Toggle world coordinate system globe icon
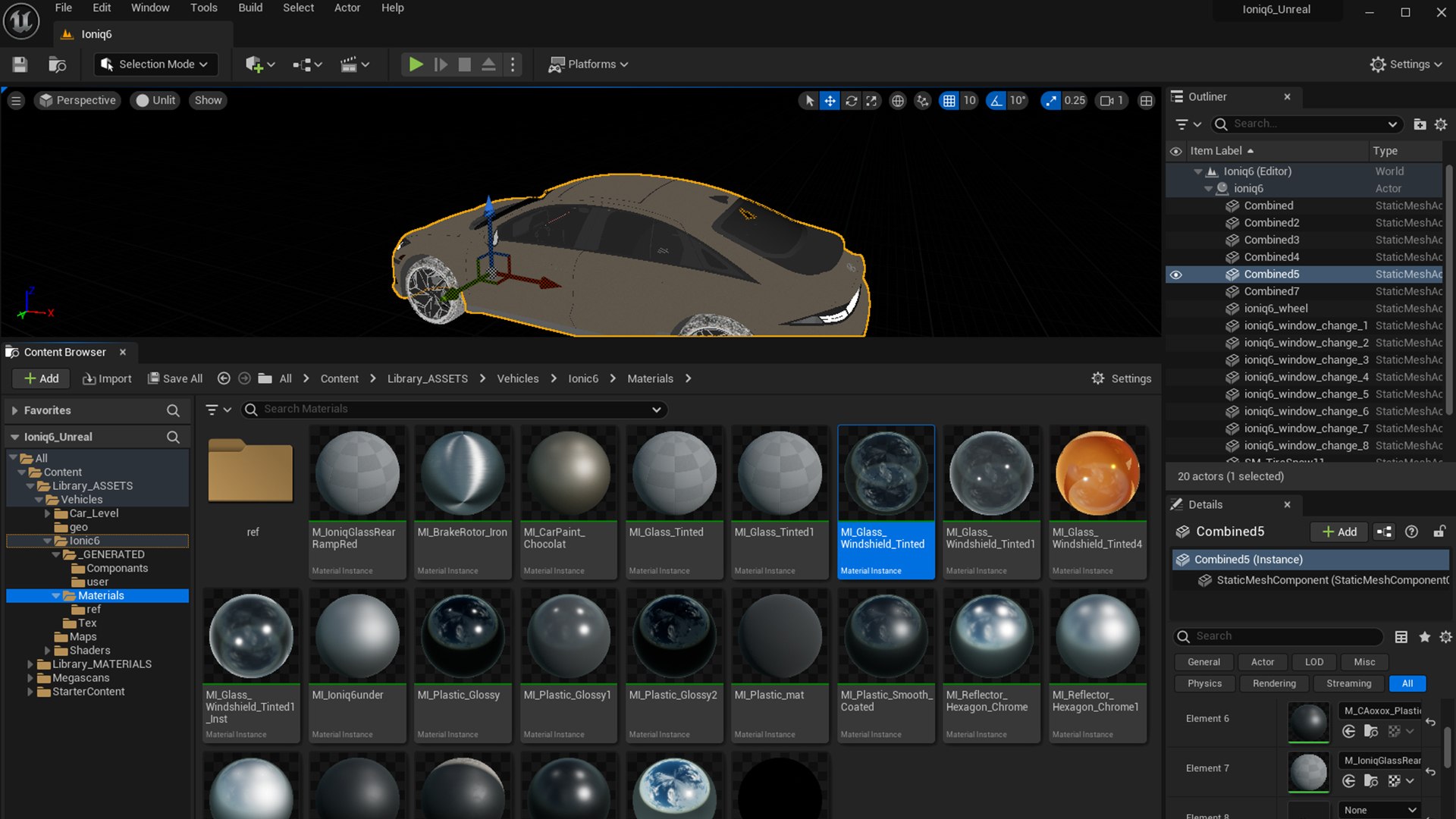Screen dimensions: 1456x819 pyautogui.click(x=898, y=100)
